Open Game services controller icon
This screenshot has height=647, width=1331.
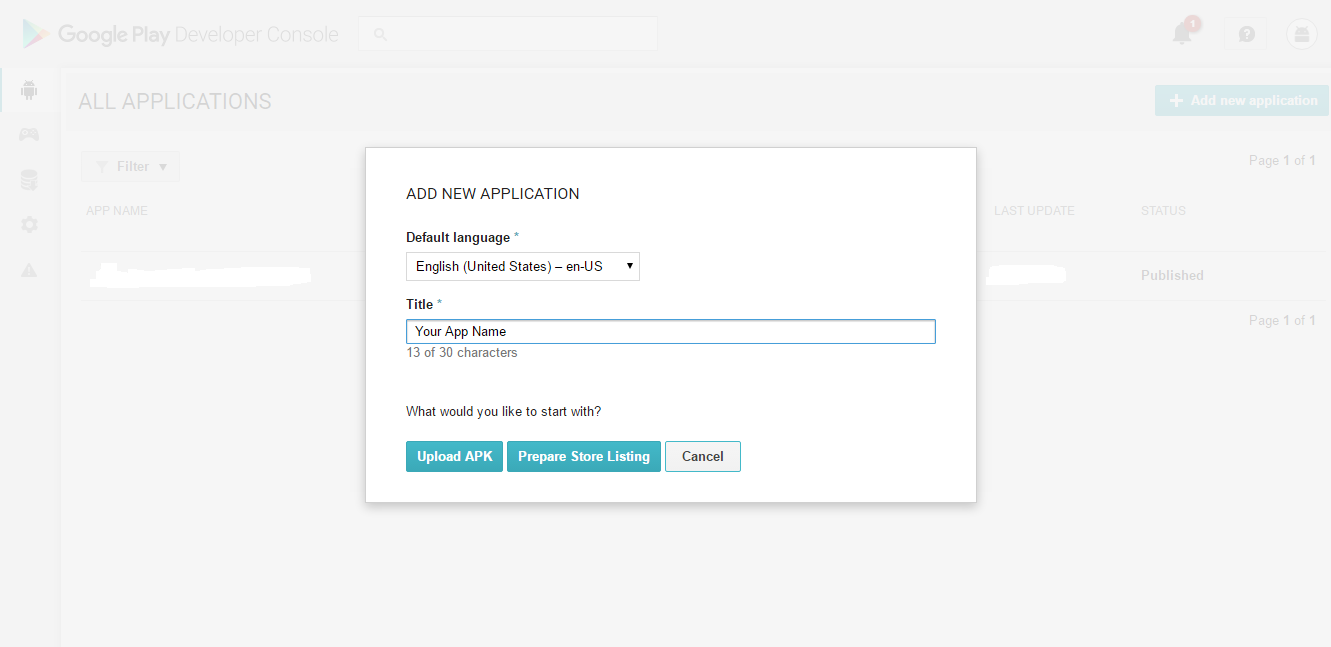click(x=29, y=135)
